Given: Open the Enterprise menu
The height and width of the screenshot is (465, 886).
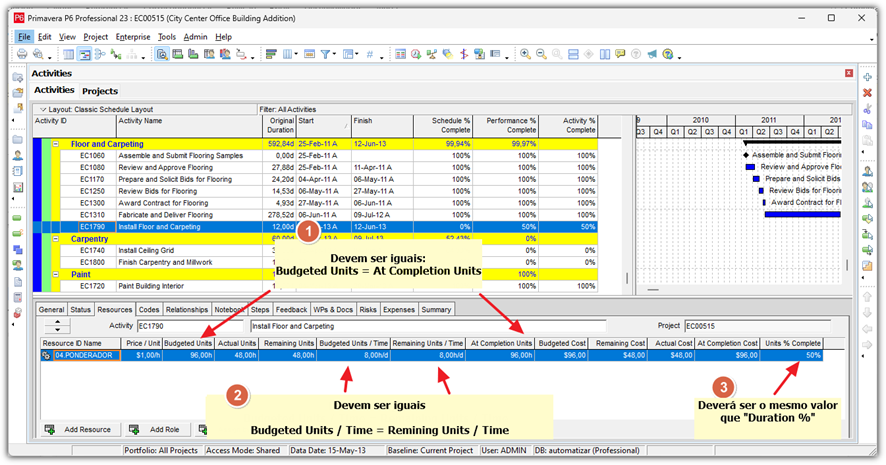Looking at the screenshot, I should pyautogui.click(x=133, y=37).
